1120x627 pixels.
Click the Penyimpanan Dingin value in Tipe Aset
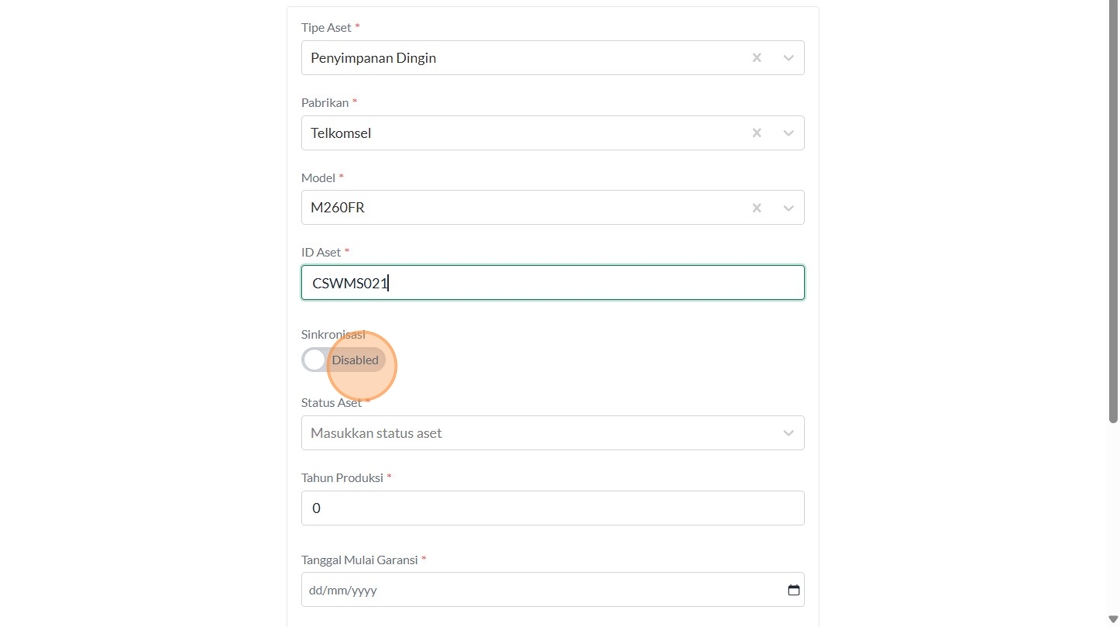[373, 58]
